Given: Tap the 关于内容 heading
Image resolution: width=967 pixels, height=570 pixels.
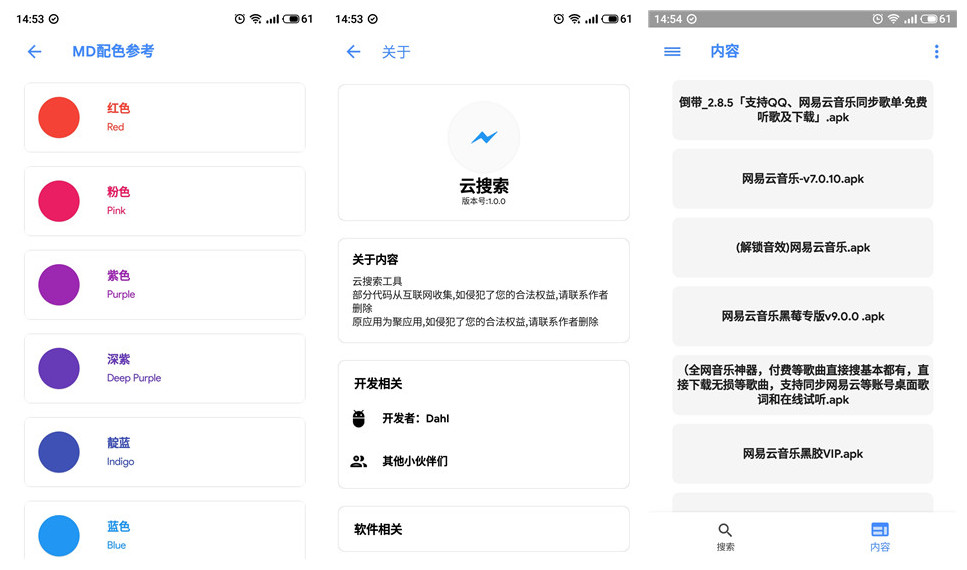Looking at the screenshot, I should click(375, 260).
